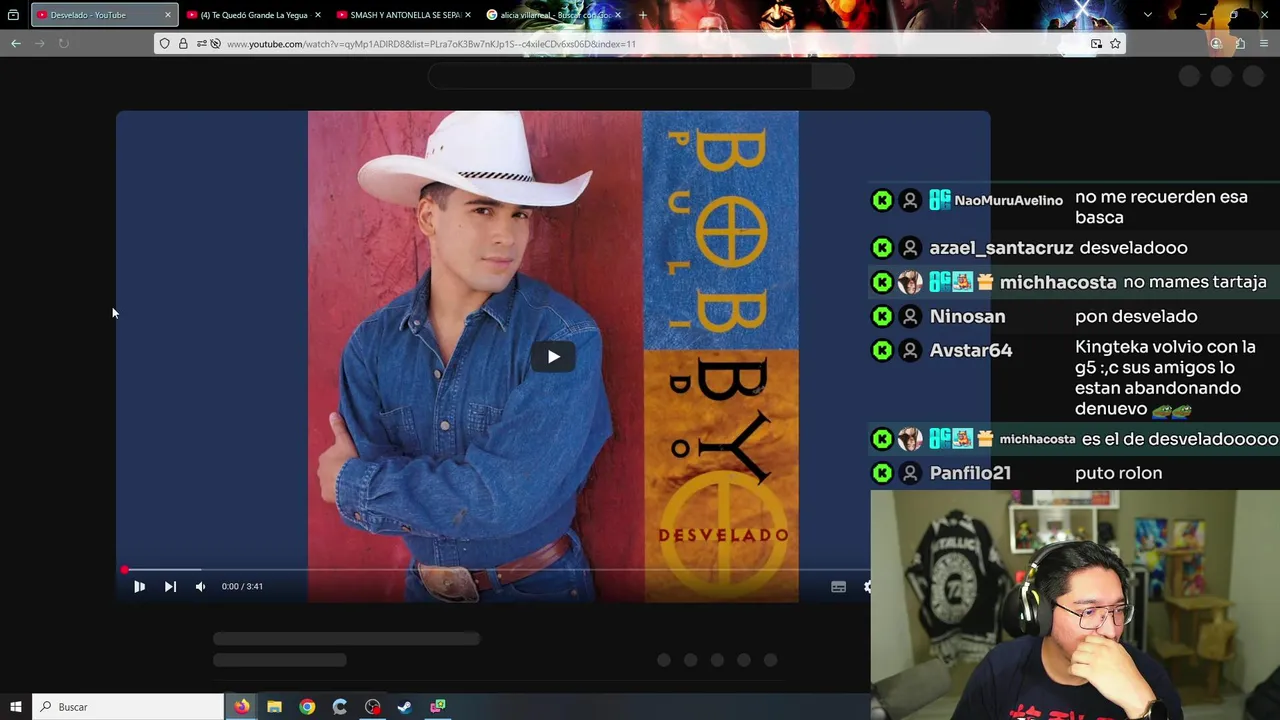Click the Kick icon beside NaoMuruAvelino

[x=882, y=201]
